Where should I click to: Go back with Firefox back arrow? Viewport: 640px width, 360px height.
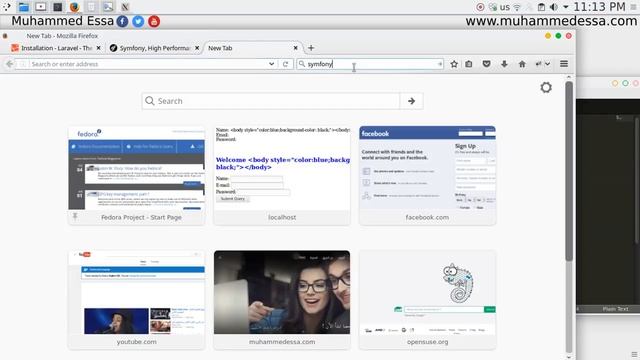click(9, 64)
